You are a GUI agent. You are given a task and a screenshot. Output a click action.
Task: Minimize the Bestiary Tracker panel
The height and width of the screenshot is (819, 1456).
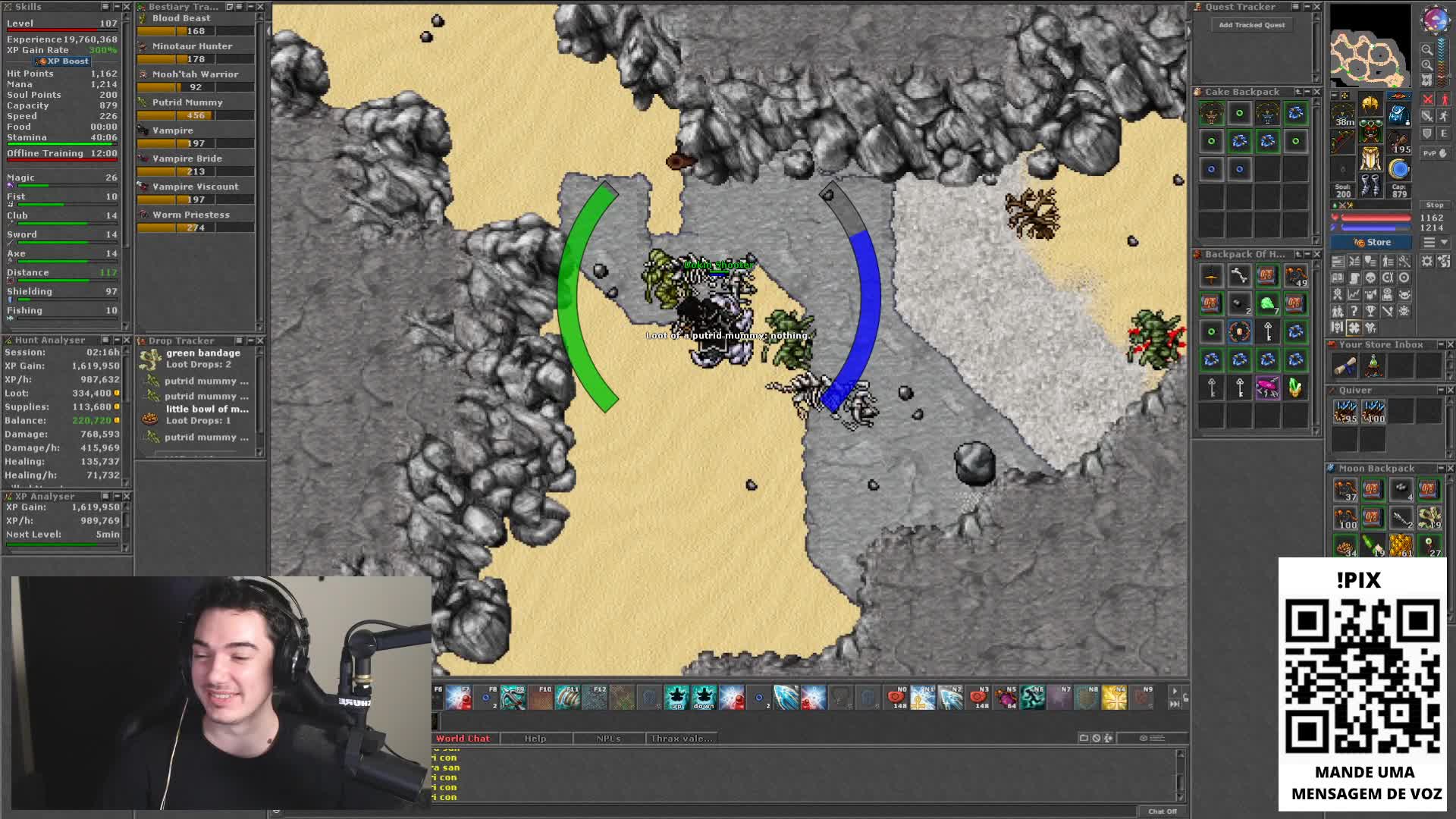click(251, 7)
